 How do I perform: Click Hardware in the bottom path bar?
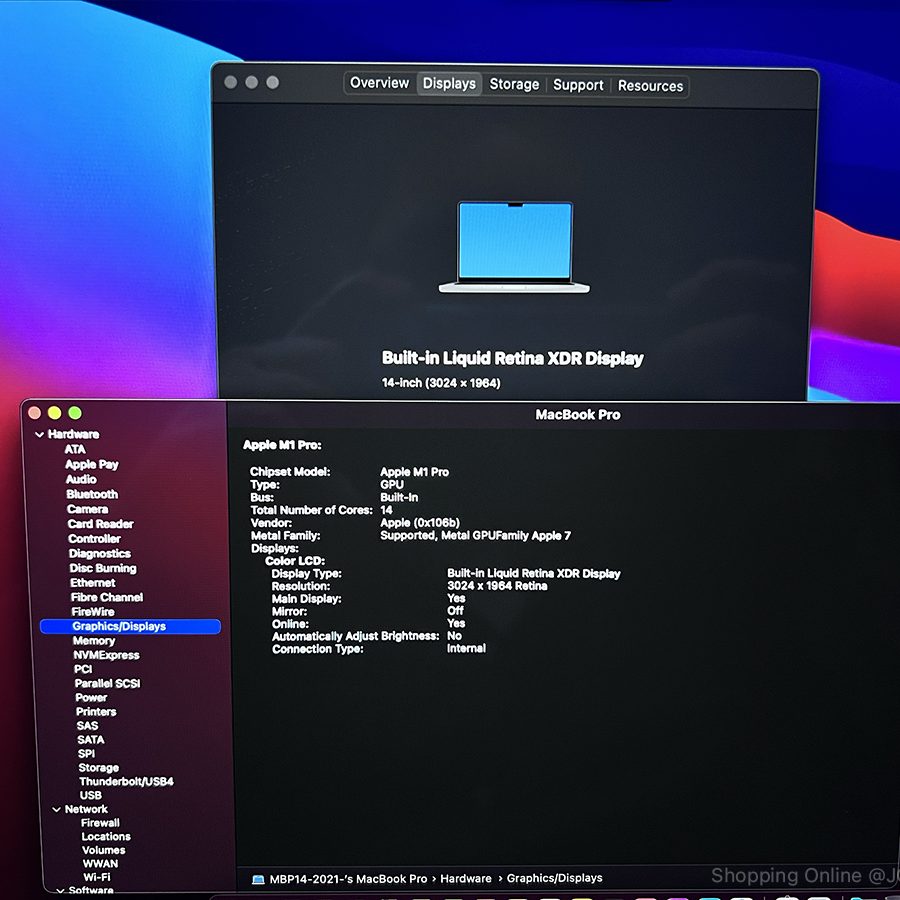pyautogui.click(x=465, y=879)
